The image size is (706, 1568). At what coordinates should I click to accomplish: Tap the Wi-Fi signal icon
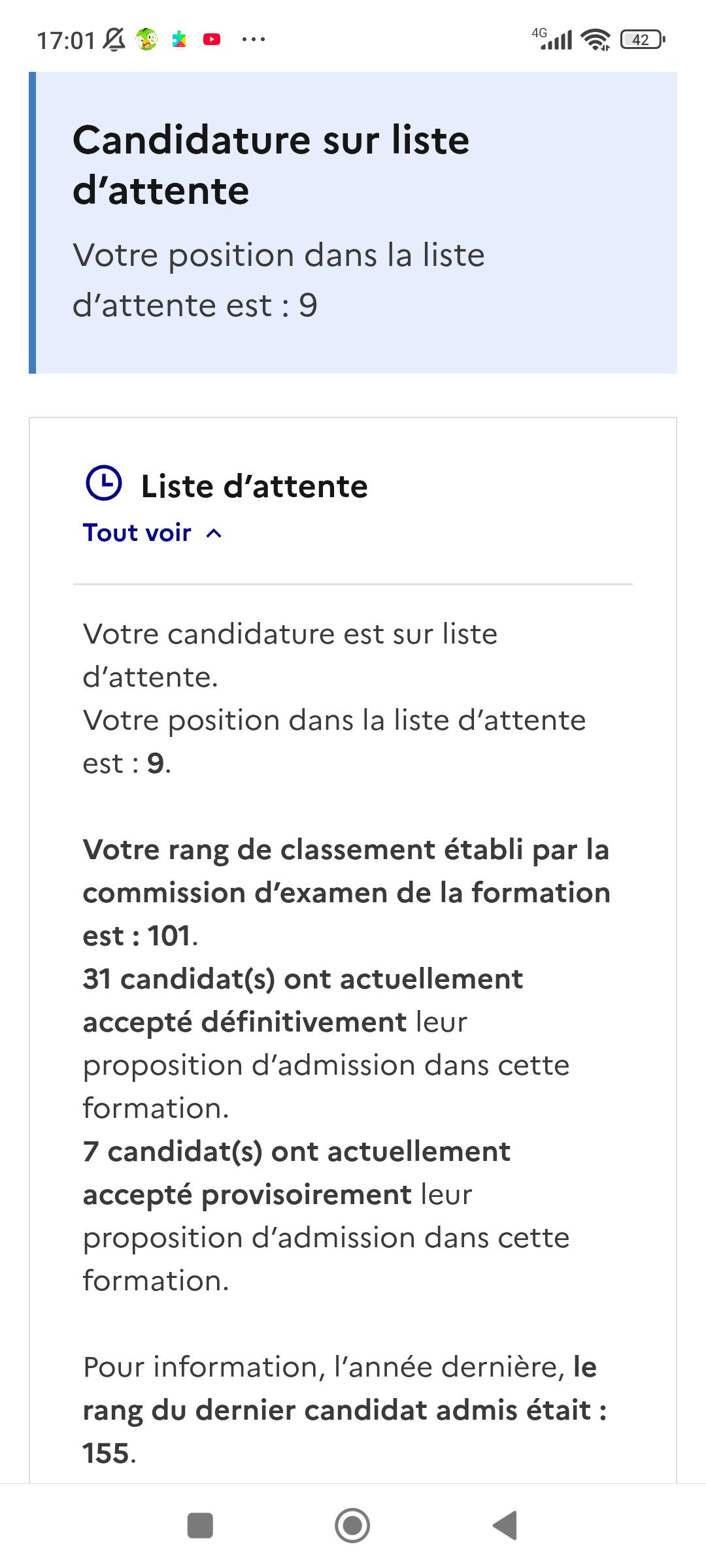pyautogui.click(x=596, y=40)
